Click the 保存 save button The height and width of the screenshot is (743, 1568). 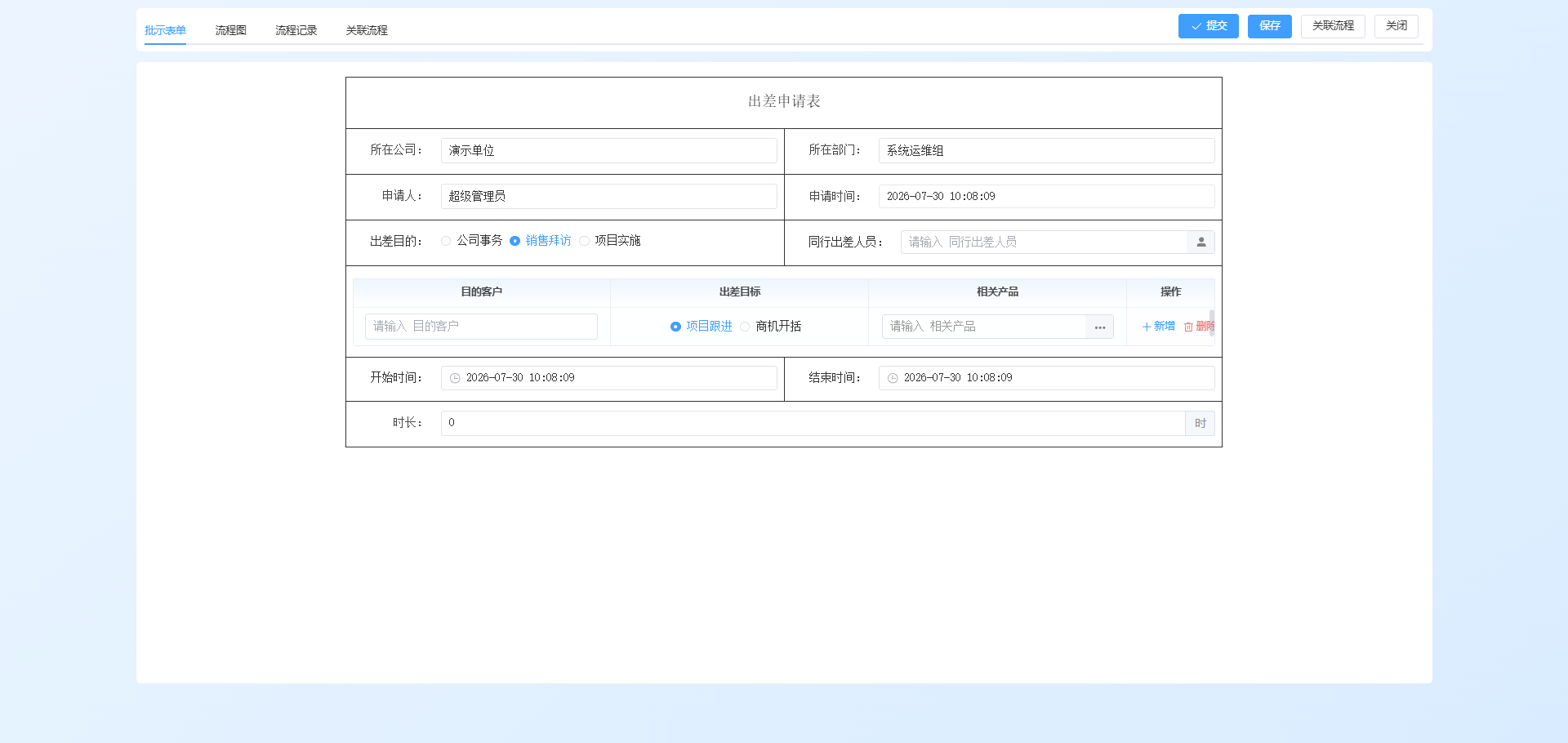(1270, 26)
